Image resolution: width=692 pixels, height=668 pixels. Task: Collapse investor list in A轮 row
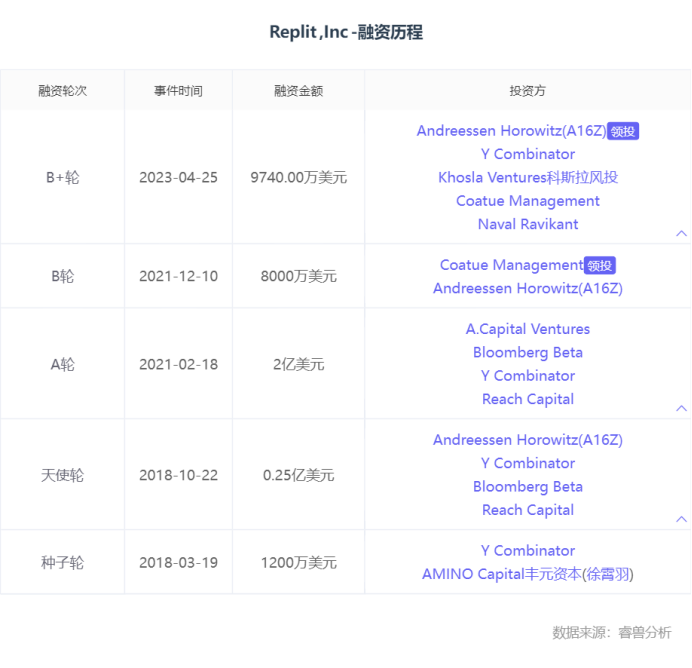click(x=681, y=408)
